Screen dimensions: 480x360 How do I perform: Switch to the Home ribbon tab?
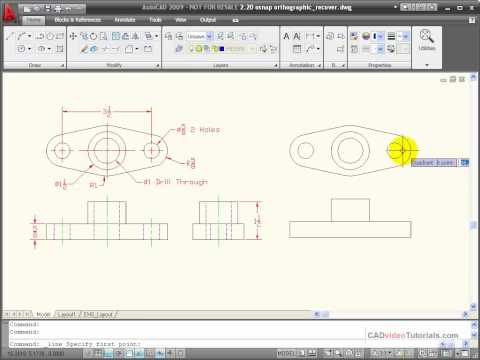pos(33,20)
